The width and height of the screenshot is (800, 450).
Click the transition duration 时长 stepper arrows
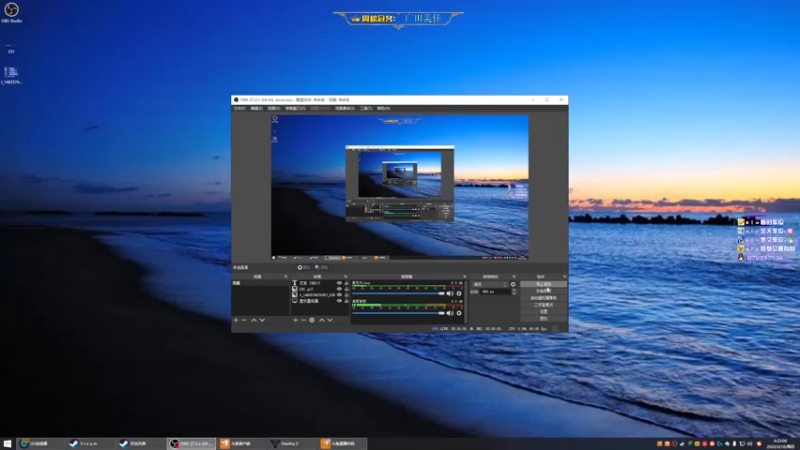pyautogui.click(x=514, y=291)
